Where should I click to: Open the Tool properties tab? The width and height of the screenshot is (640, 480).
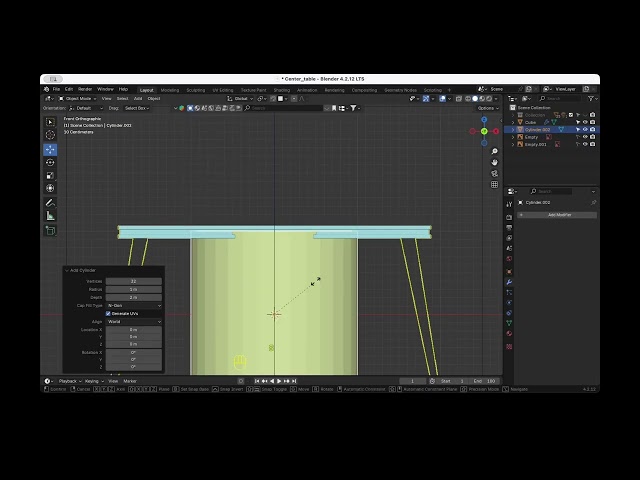pyautogui.click(x=509, y=204)
